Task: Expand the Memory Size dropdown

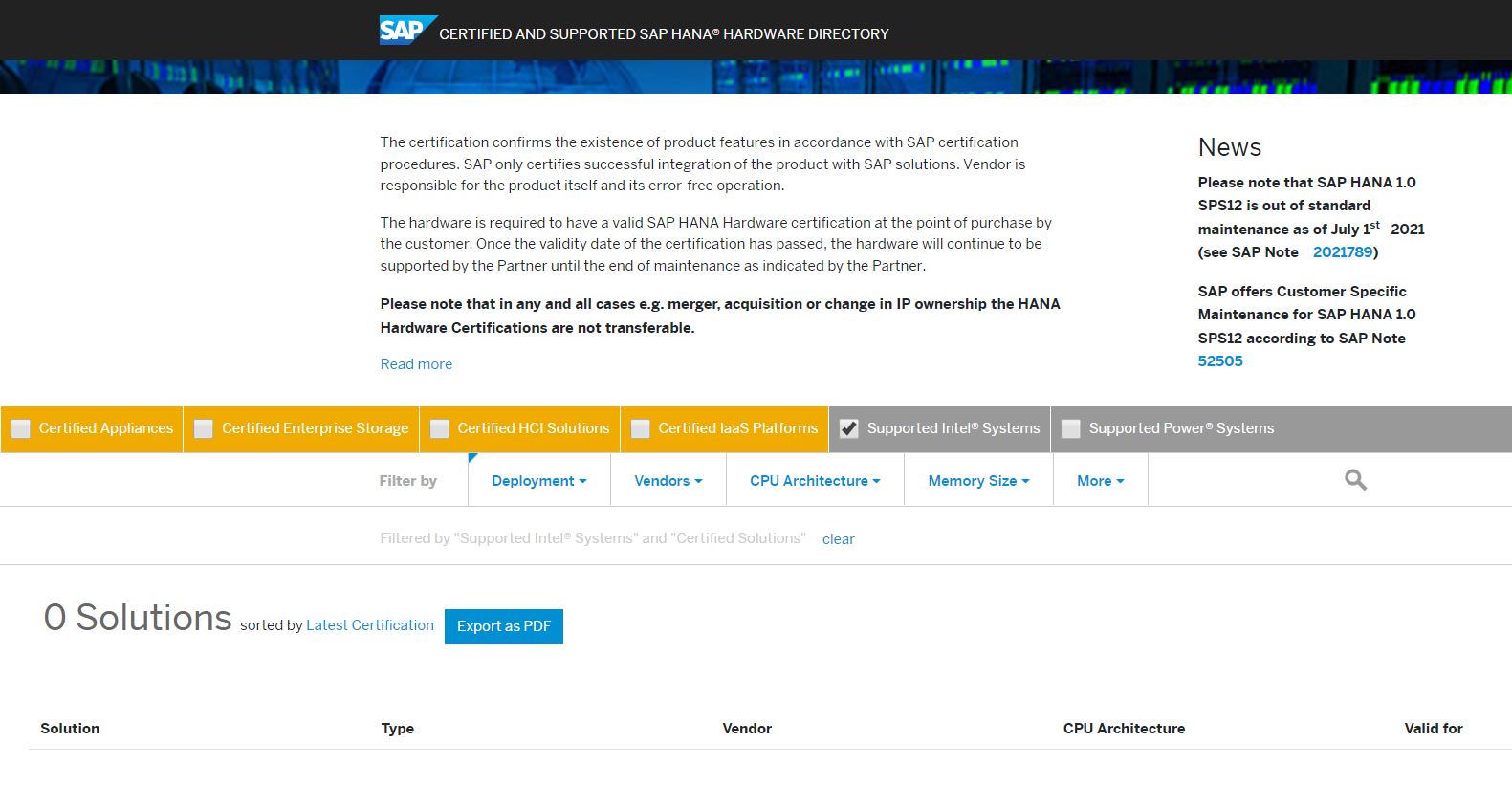Action: (978, 481)
